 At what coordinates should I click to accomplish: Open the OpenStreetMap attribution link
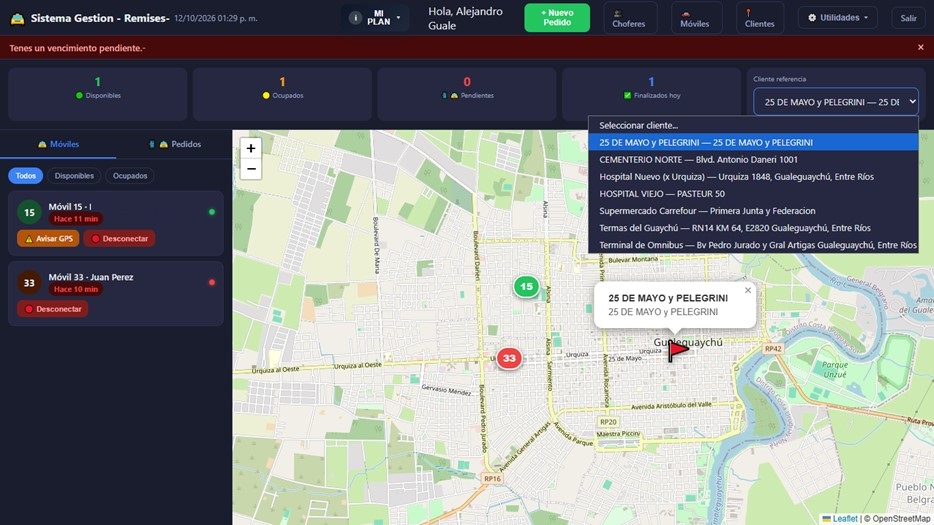tap(901, 518)
